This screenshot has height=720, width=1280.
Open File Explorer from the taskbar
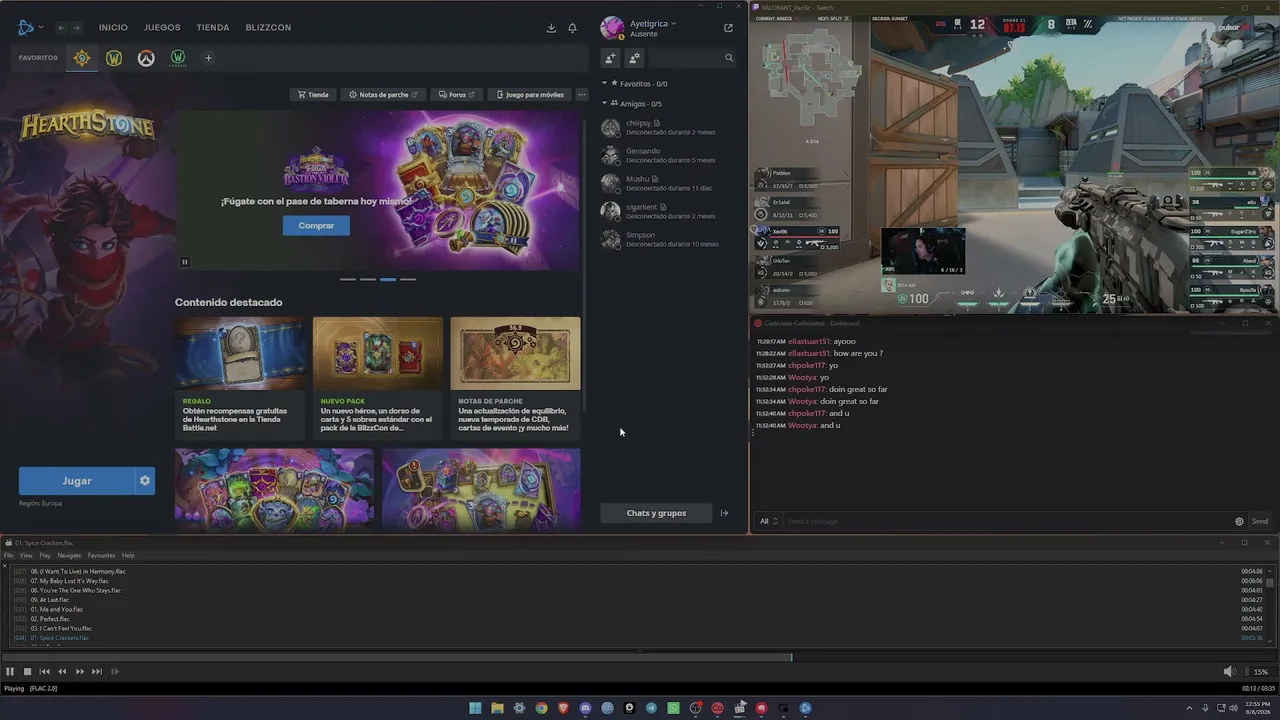[x=497, y=708]
